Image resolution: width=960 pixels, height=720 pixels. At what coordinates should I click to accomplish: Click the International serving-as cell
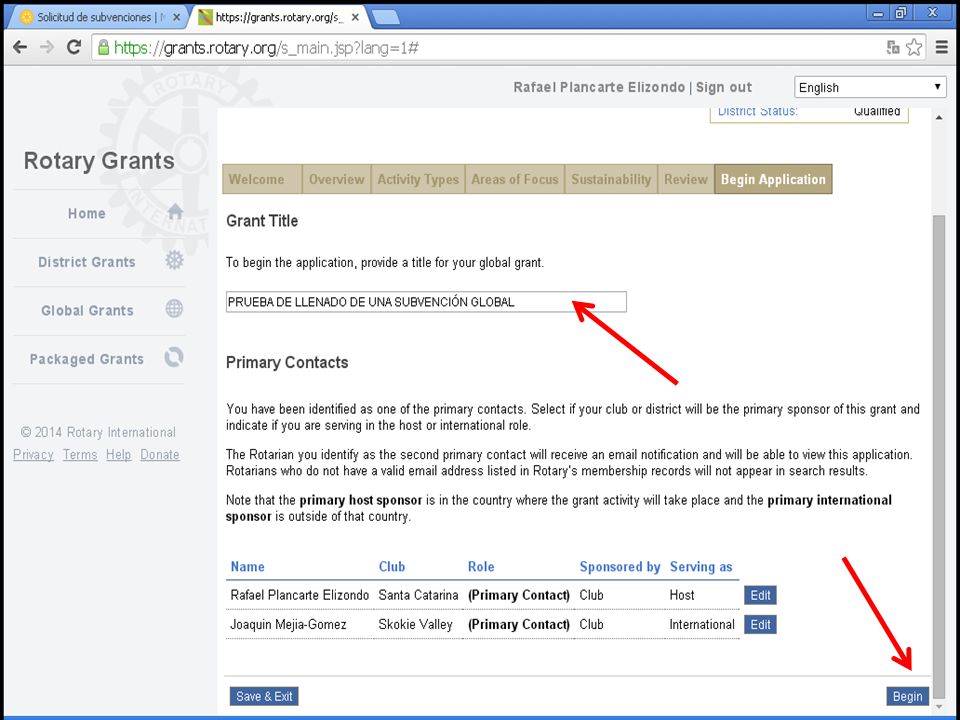click(x=702, y=624)
